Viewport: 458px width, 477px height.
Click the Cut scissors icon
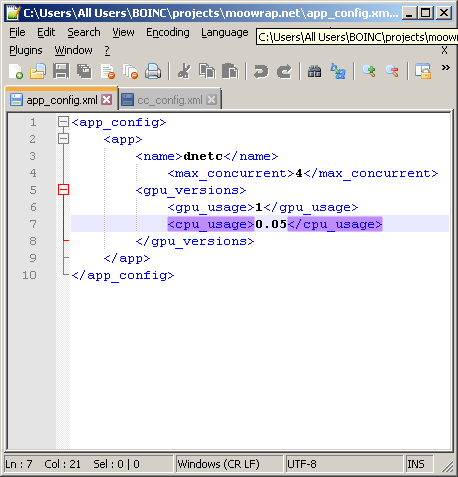point(184,71)
